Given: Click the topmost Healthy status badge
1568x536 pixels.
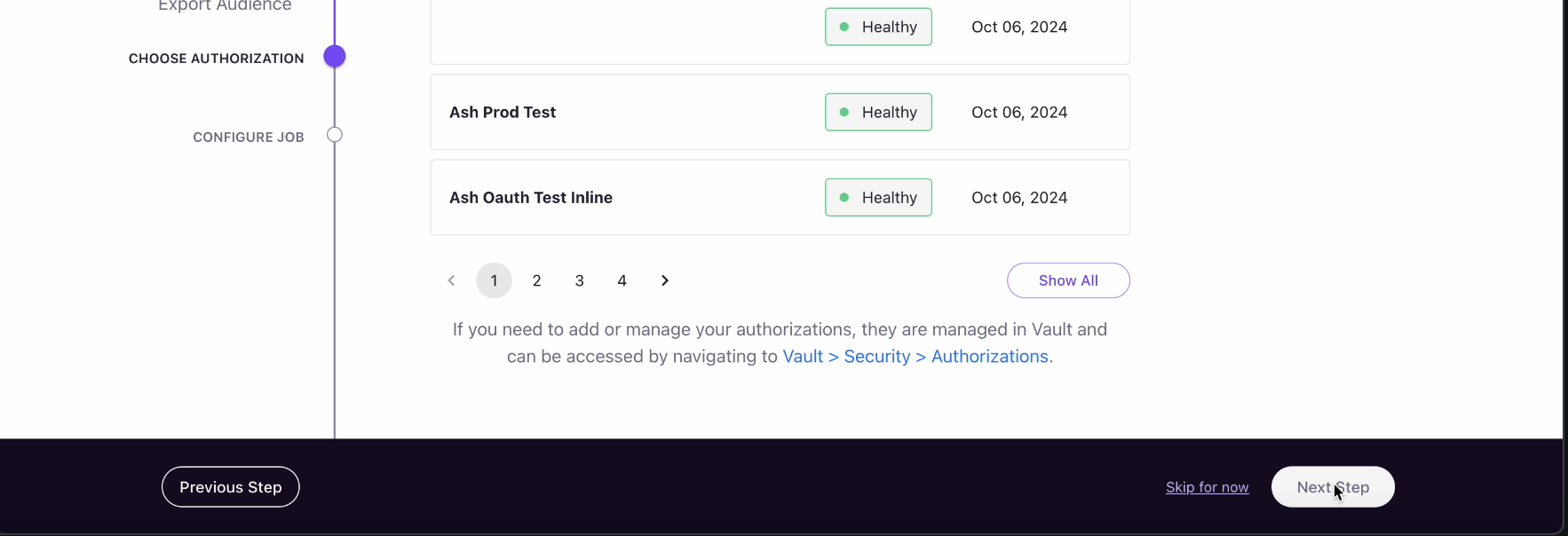Looking at the screenshot, I should coord(878,27).
